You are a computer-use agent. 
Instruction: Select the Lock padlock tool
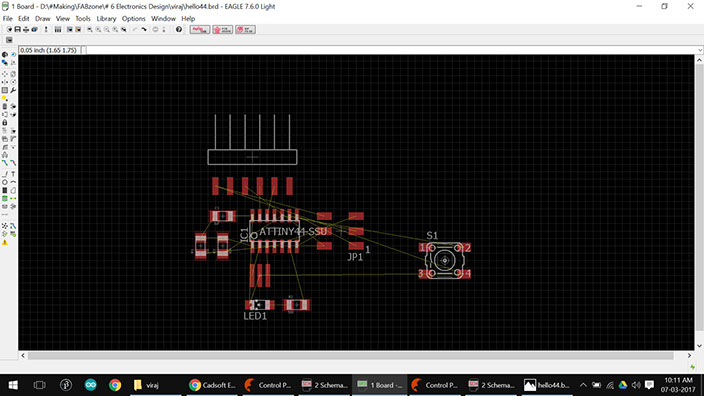(5, 122)
